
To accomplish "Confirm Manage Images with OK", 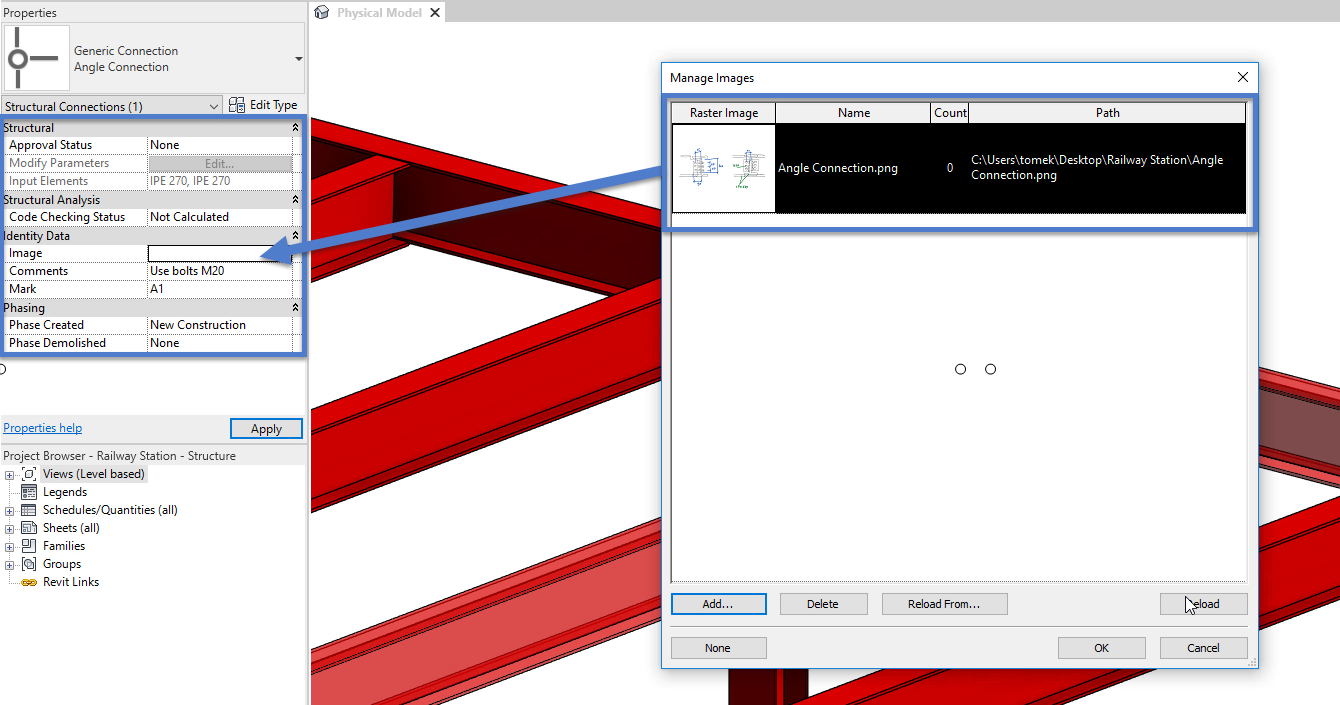I will 1101,648.
